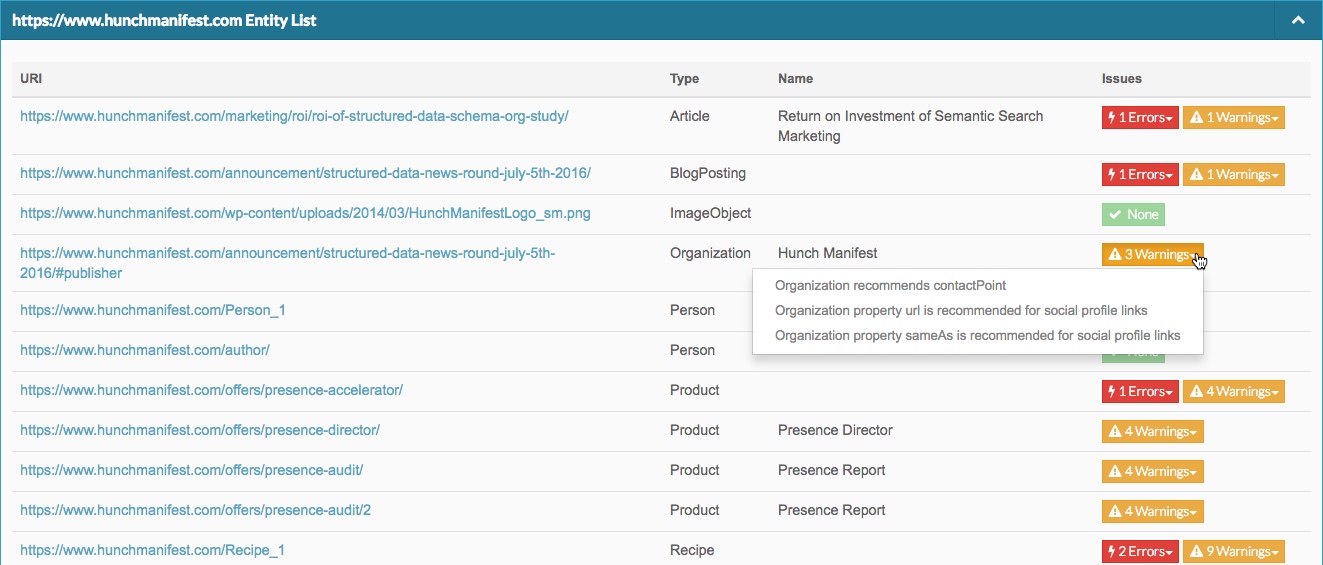
Task: Click the 'ImageObject' type cell
Action: pos(711,213)
